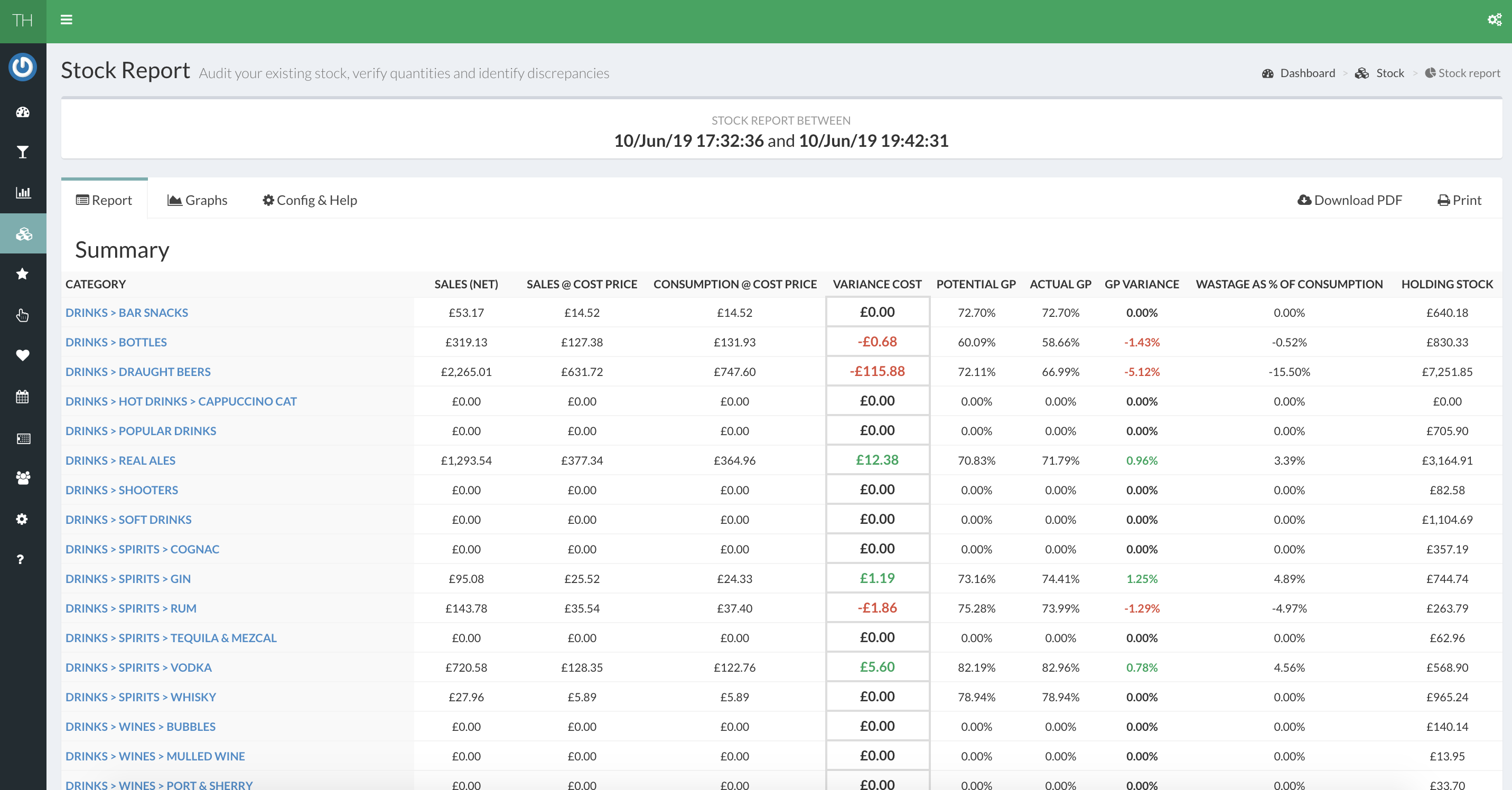
Task: Open the settings cogs icon top right
Action: [1494, 20]
